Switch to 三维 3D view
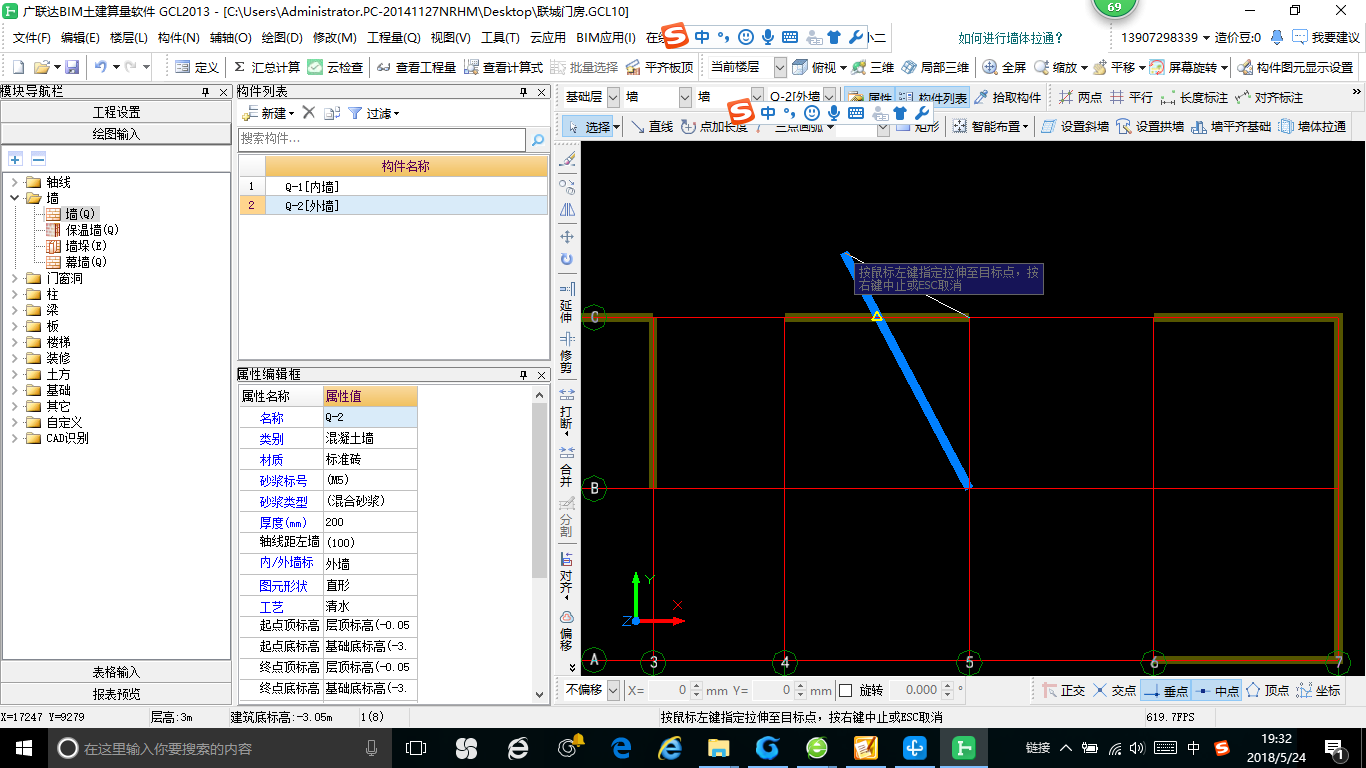The width and height of the screenshot is (1366, 768). tap(872, 67)
